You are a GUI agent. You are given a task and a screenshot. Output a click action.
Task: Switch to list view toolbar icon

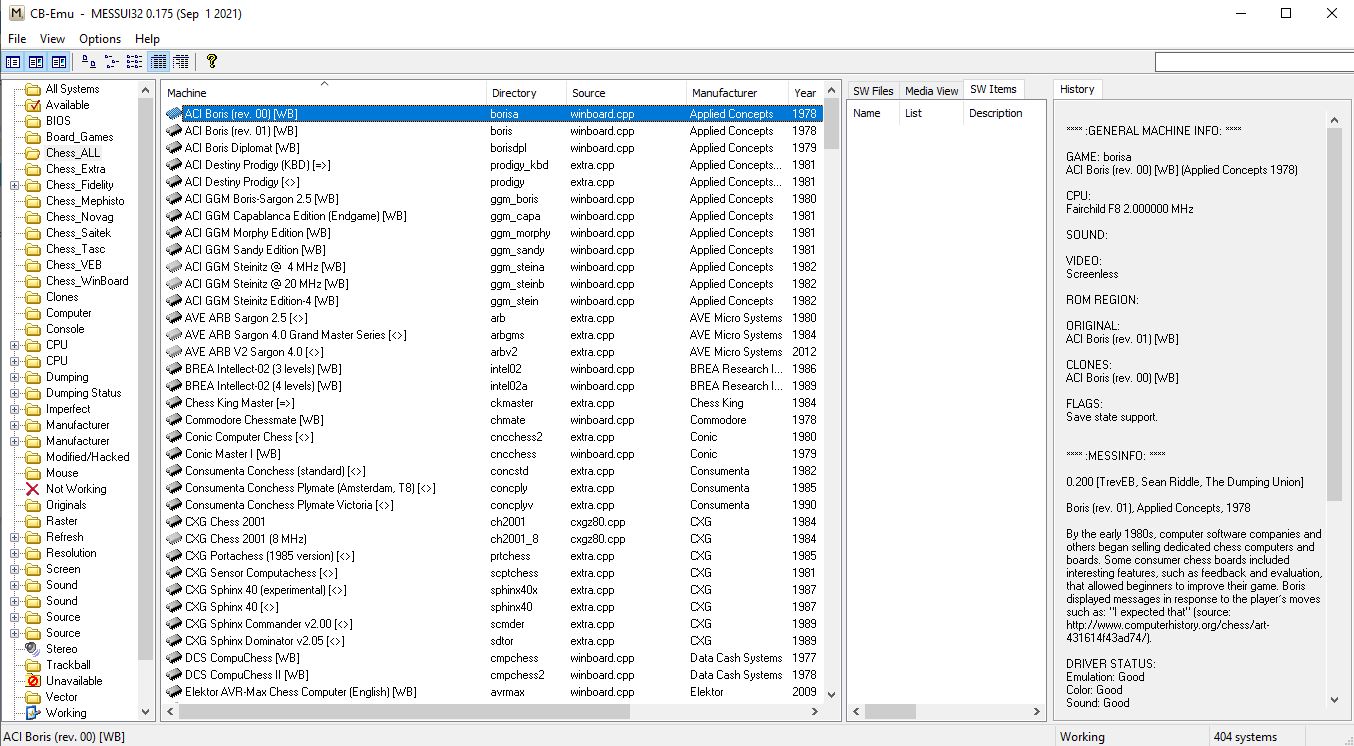click(135, 62)
